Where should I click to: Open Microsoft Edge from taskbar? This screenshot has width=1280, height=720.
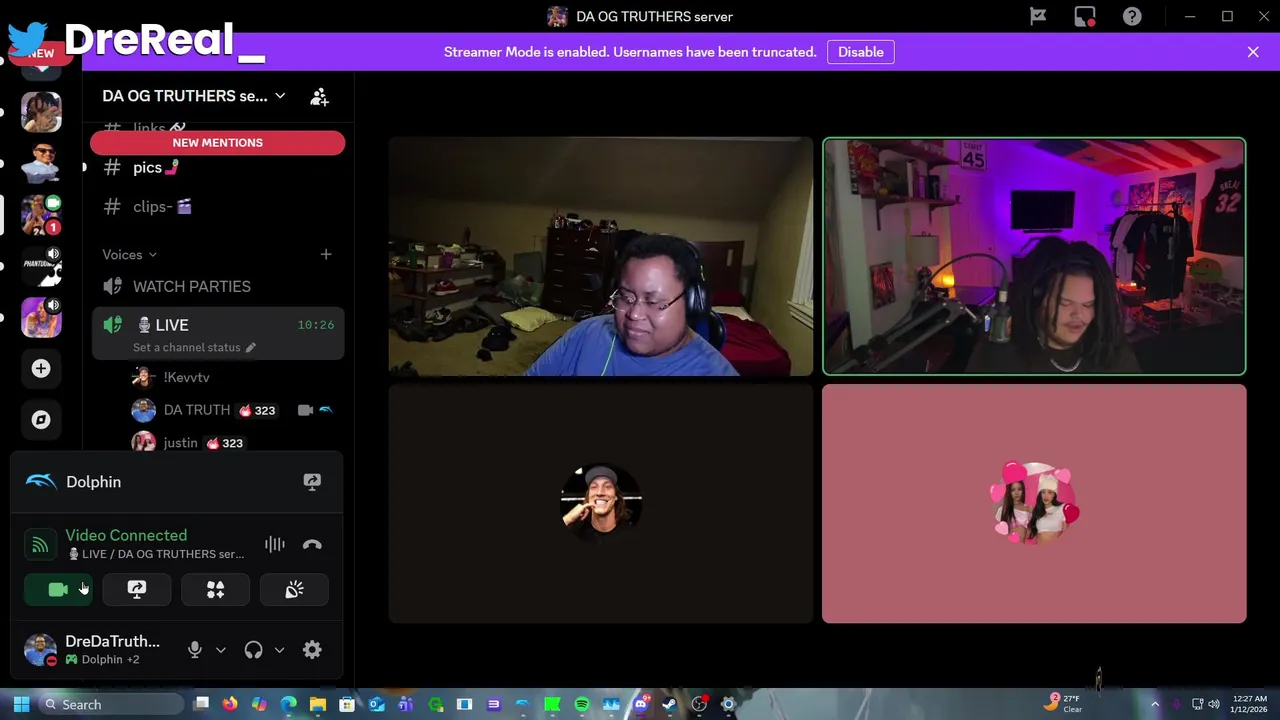(288, 705)
